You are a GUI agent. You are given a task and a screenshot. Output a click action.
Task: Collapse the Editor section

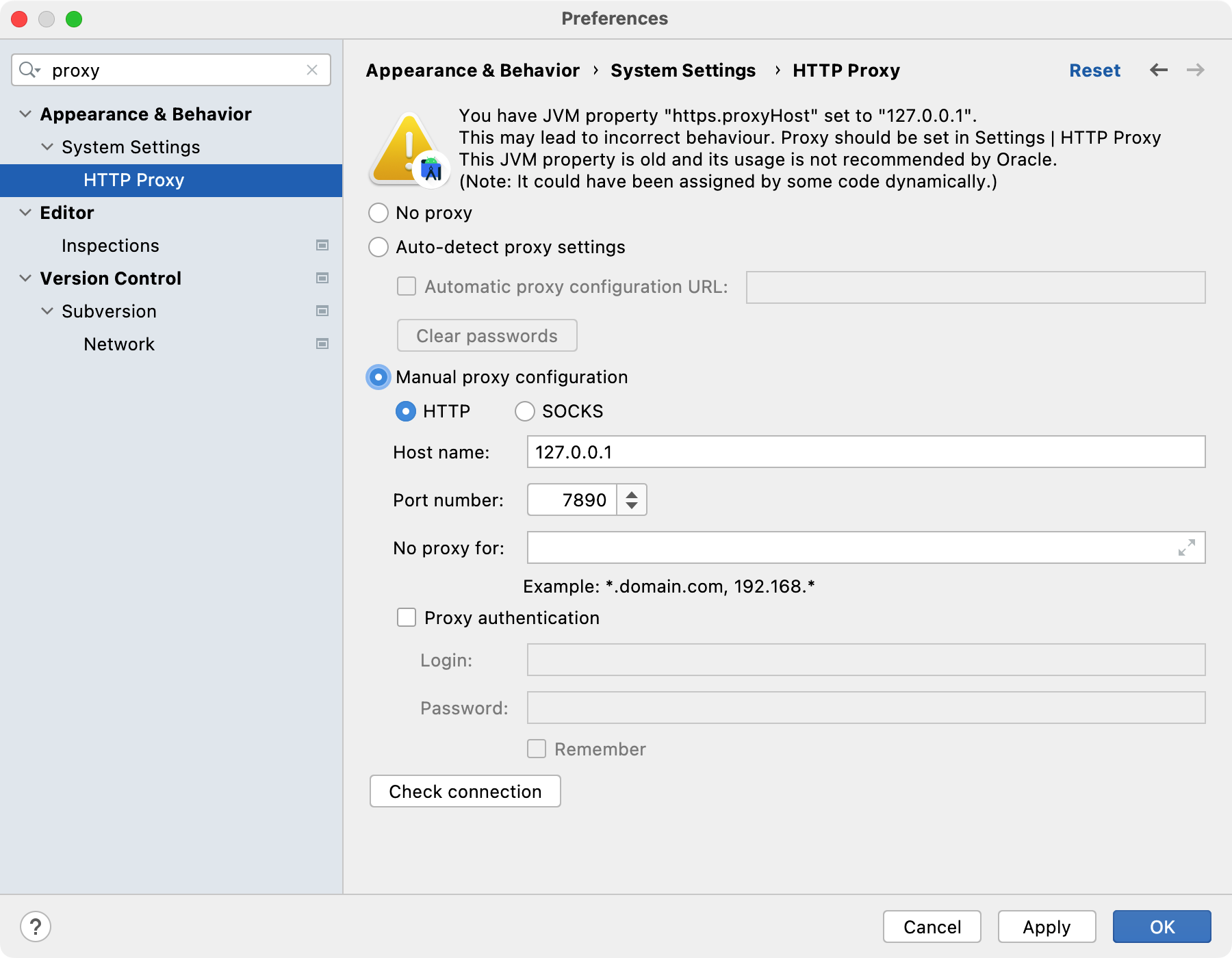25,212
